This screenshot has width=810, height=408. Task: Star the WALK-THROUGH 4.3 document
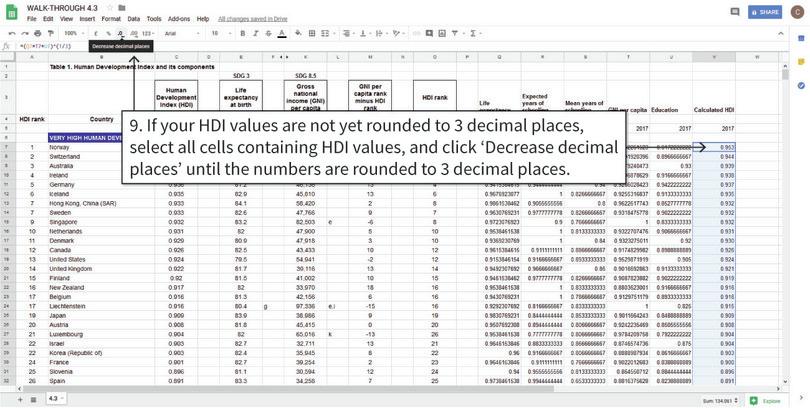[x=110, y=8]
